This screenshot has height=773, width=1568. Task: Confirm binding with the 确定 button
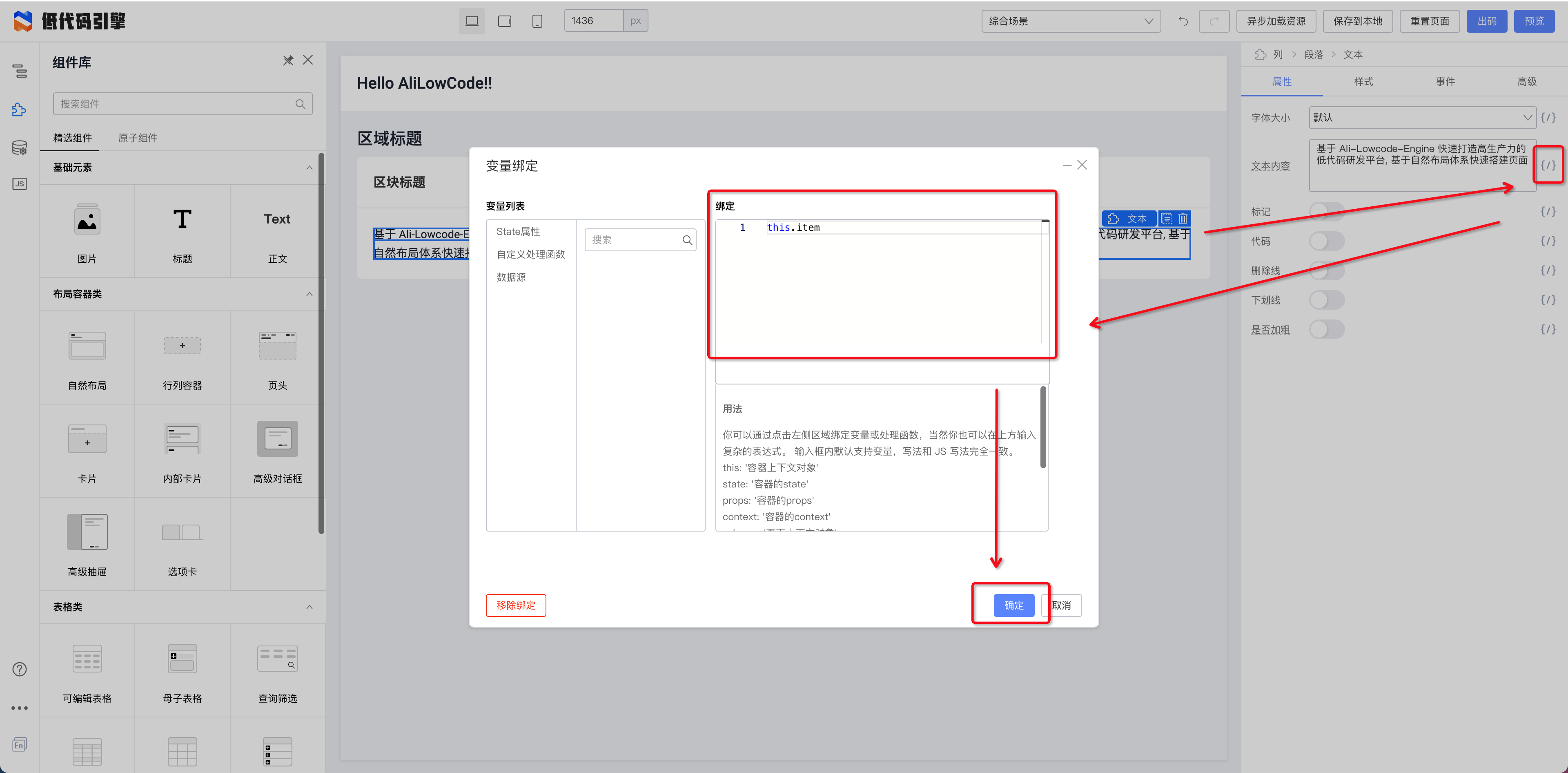pos(1013,605)
